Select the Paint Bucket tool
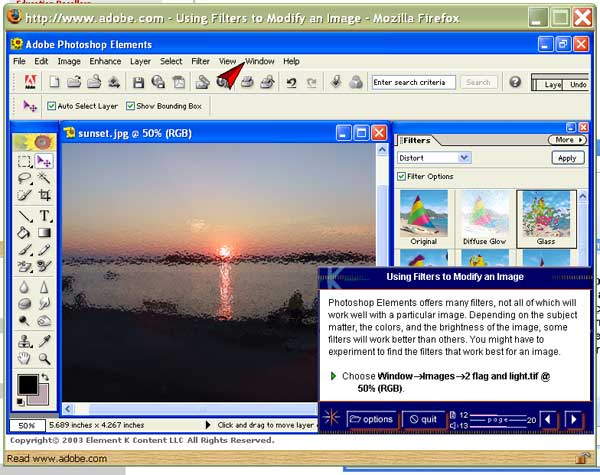Image resolution: width=600 pixels, height=475 pixels. coord(24,232)
